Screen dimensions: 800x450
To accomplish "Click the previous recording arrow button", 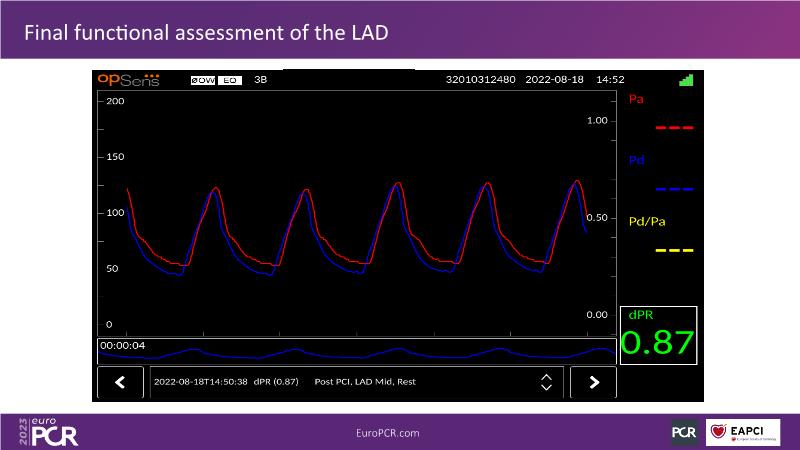I will click(x=121, y=382).
